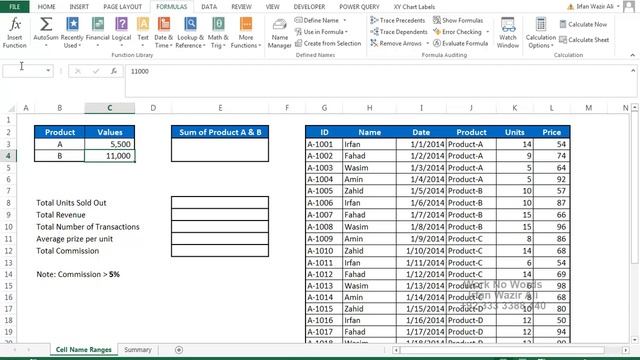Click the Total Commission label
The height and width of the screenshot is (360, 640).
pos(68,251)
